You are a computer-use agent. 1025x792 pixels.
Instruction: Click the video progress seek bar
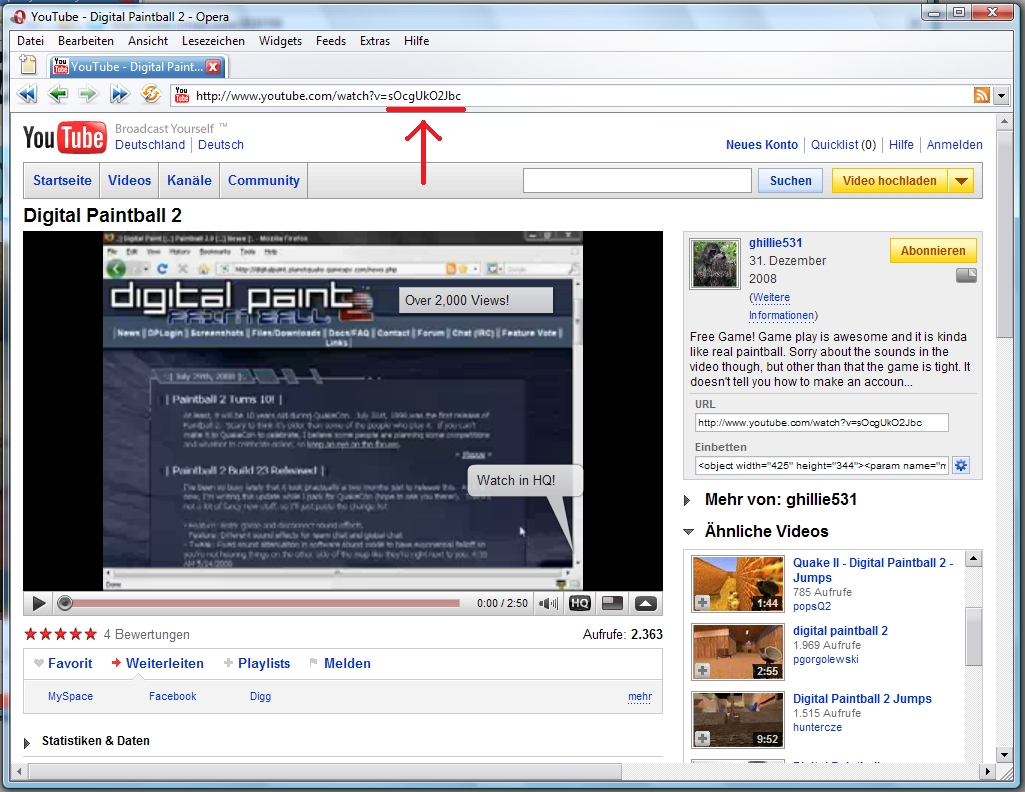[x=265, y=603]
